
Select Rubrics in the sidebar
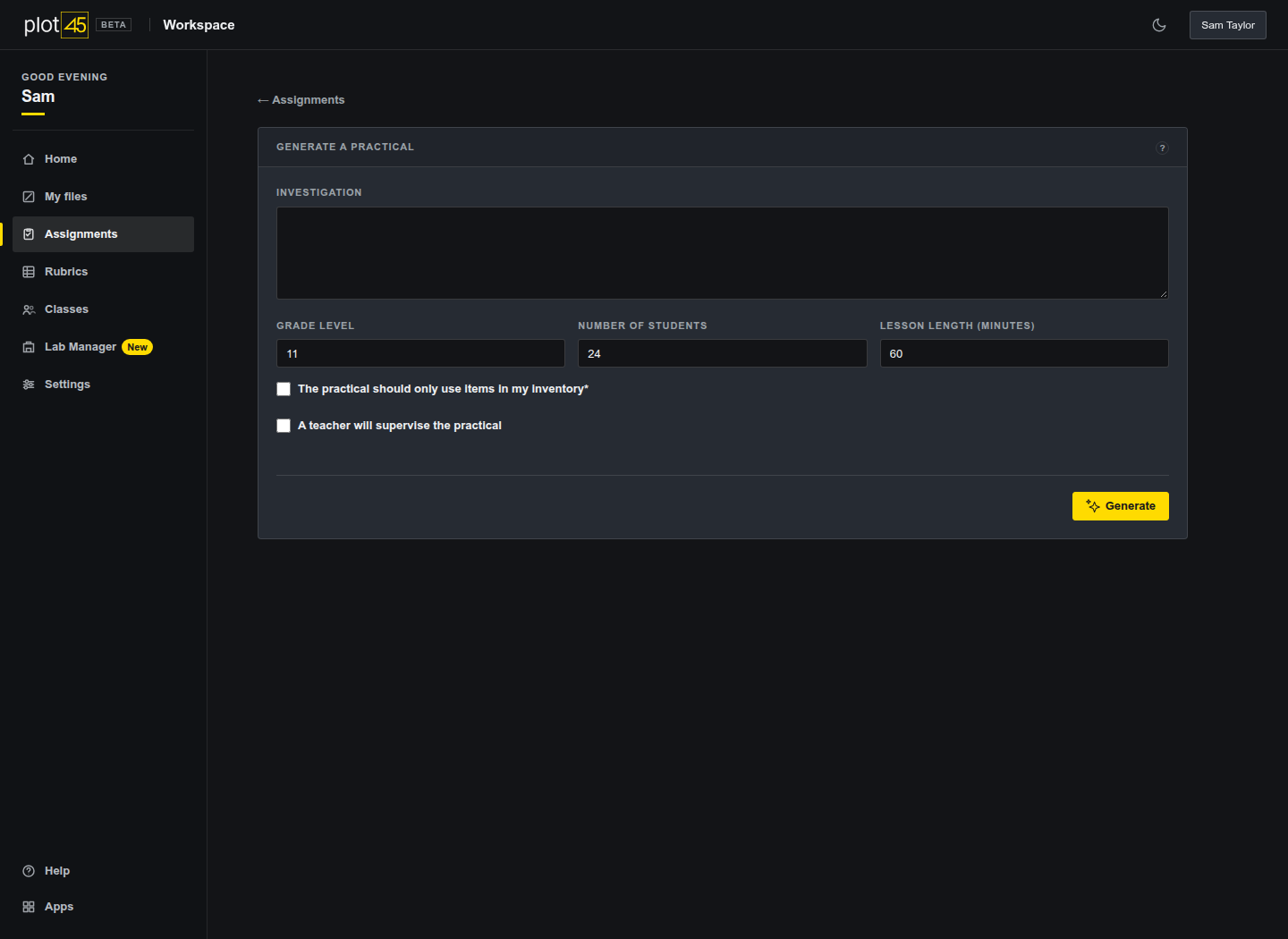[103, 272]
